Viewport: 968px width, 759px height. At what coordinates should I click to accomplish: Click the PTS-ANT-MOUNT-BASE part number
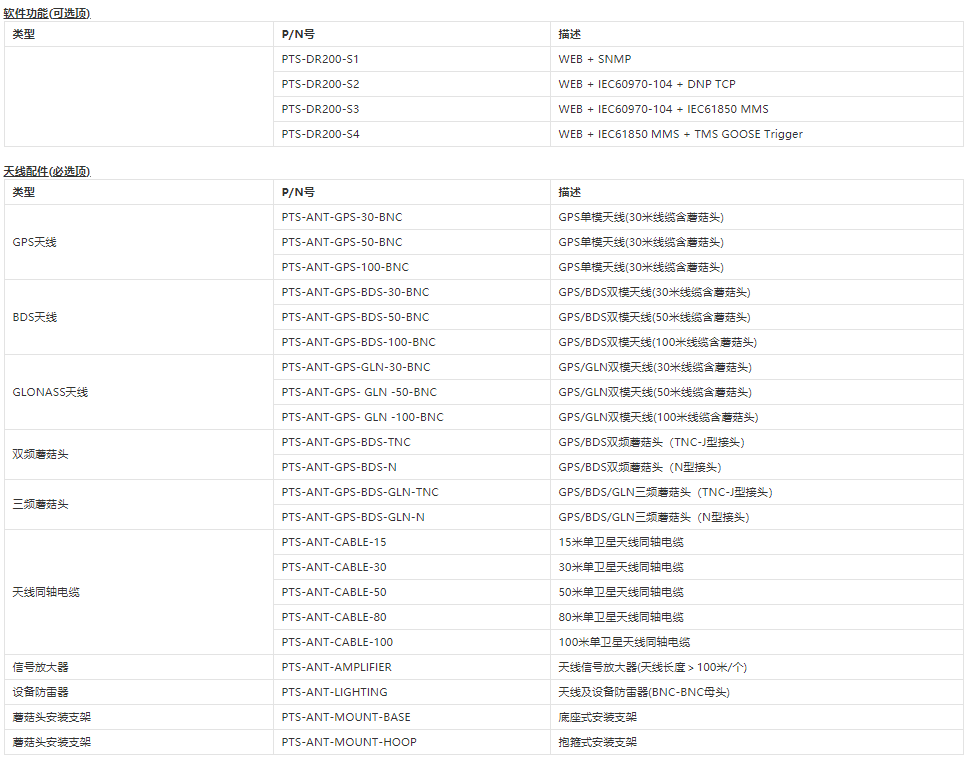[346, 717]
